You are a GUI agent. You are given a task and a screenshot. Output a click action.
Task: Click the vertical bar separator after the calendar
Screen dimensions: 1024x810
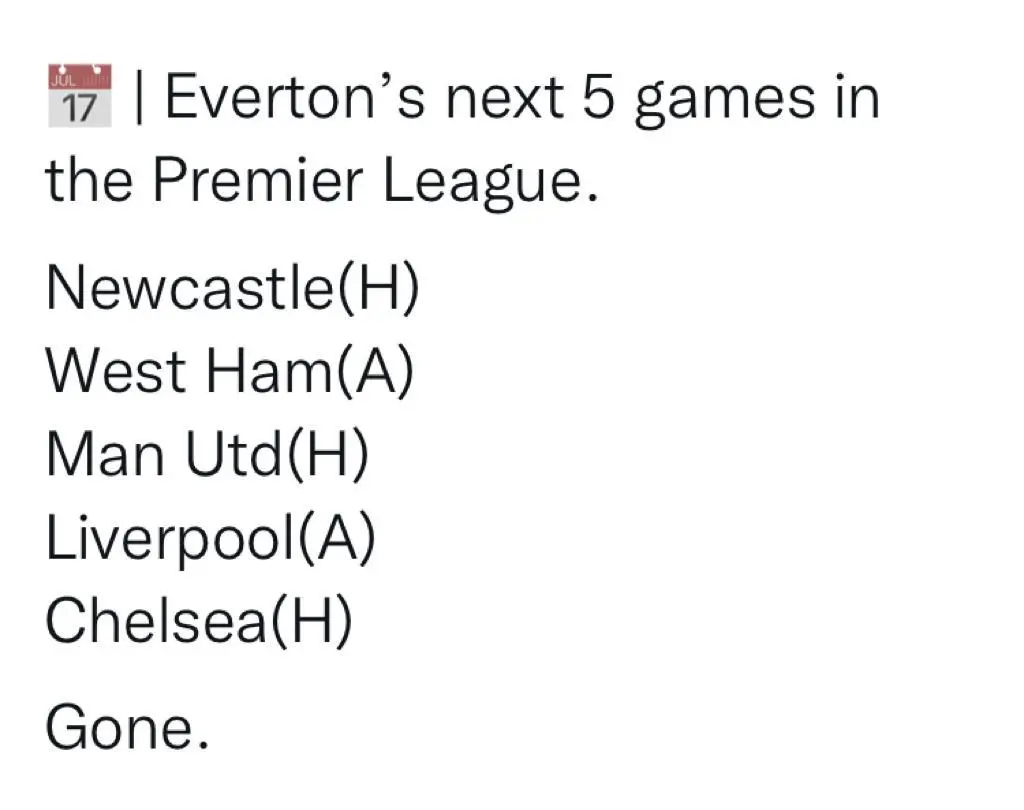(x=141, y=98)
